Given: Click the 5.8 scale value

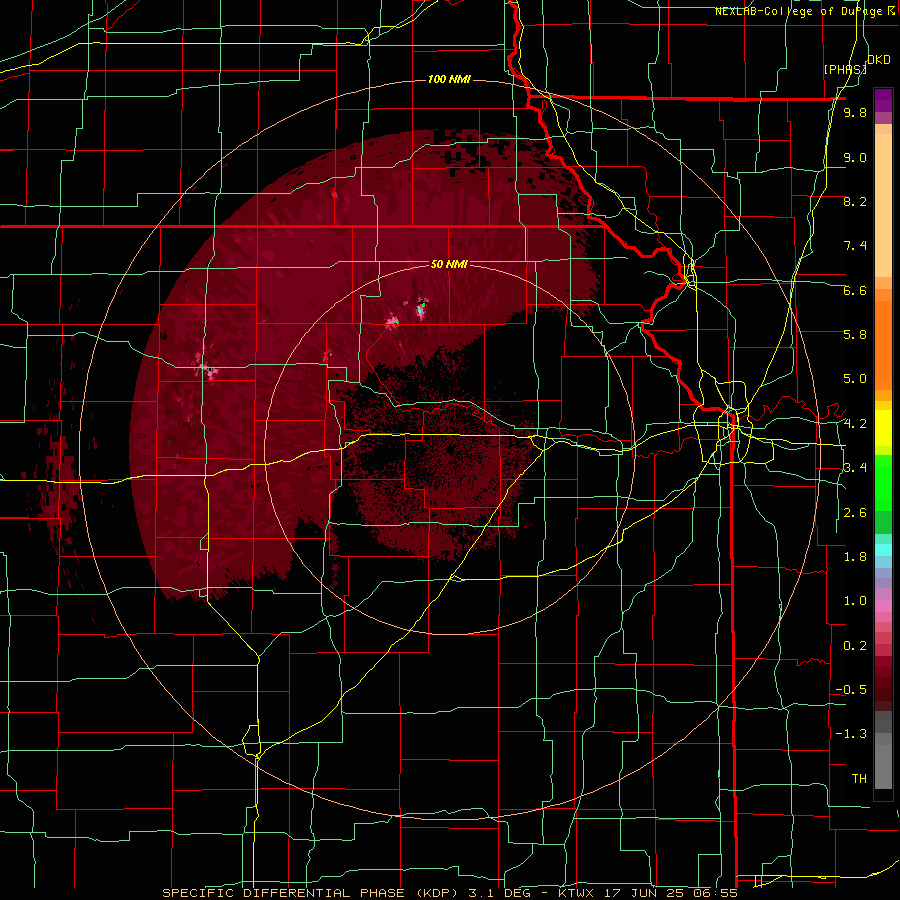Looking at the screenshot, I should click(x=855, y=335).
